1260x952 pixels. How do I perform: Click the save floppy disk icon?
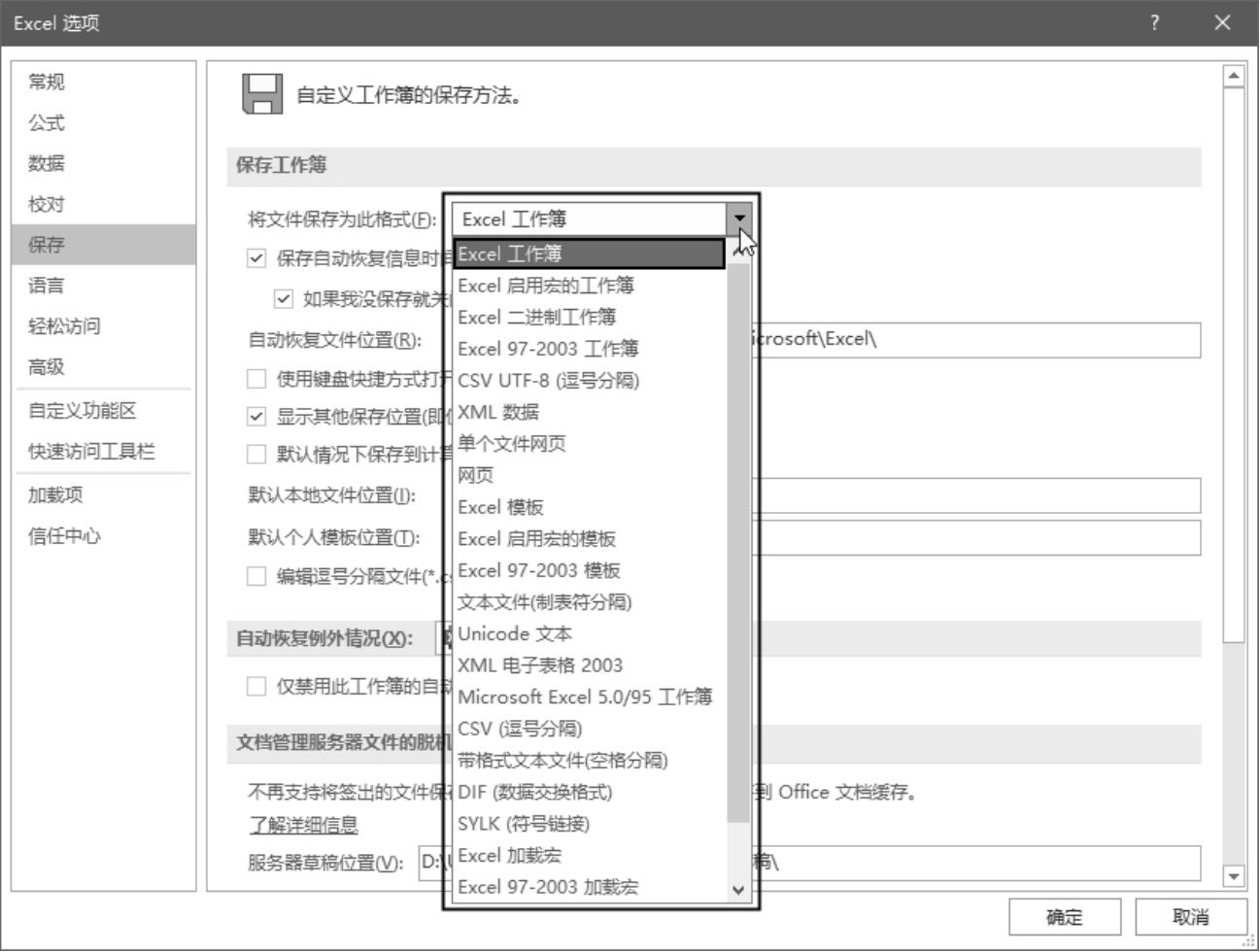pyautogui.click(x=261, y=94)
